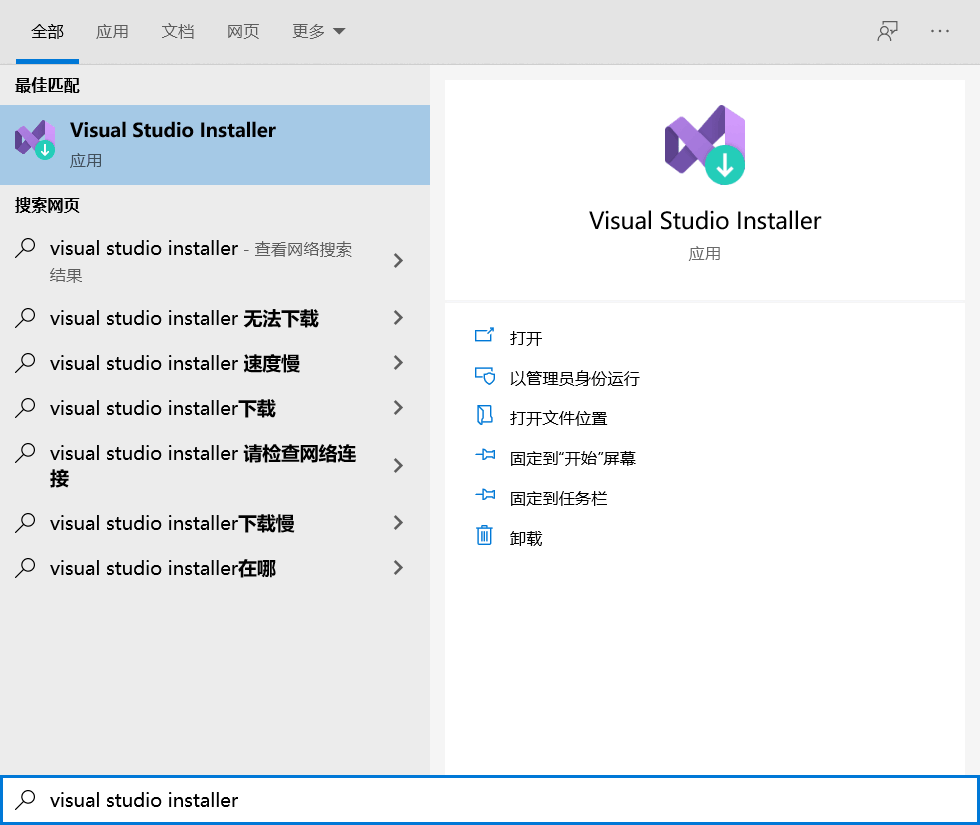Screen dimensions: 980x825
Task: Choose 卸载 to uninstall
Action: (526, 538)
